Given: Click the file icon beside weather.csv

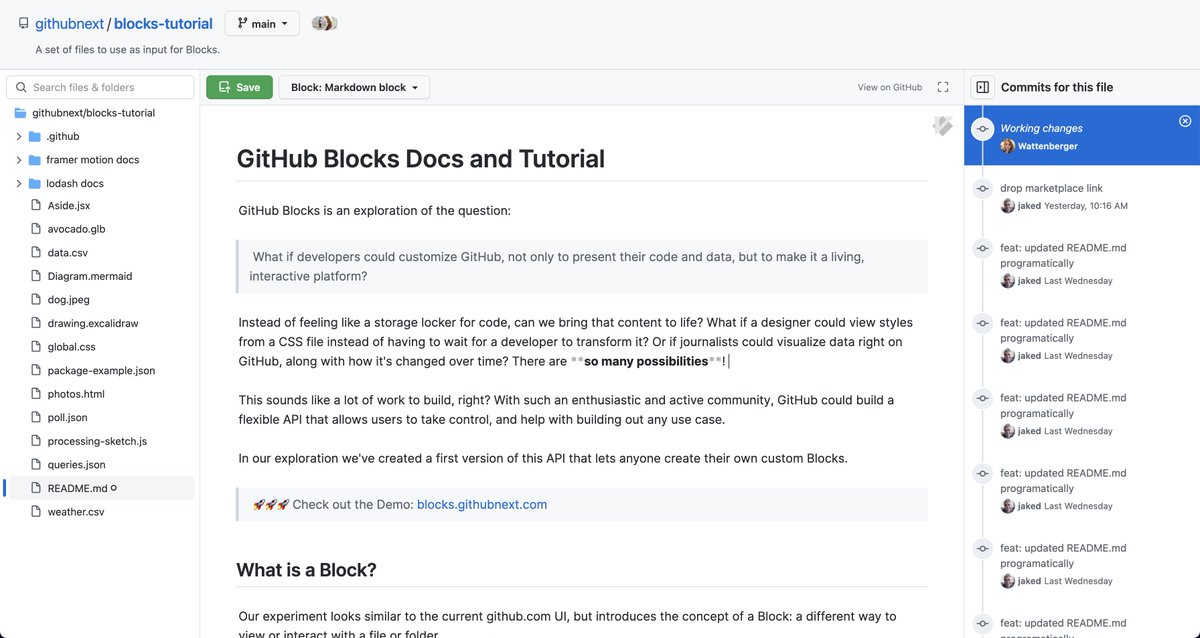Looking at the screenshot, I should (36, 512).
